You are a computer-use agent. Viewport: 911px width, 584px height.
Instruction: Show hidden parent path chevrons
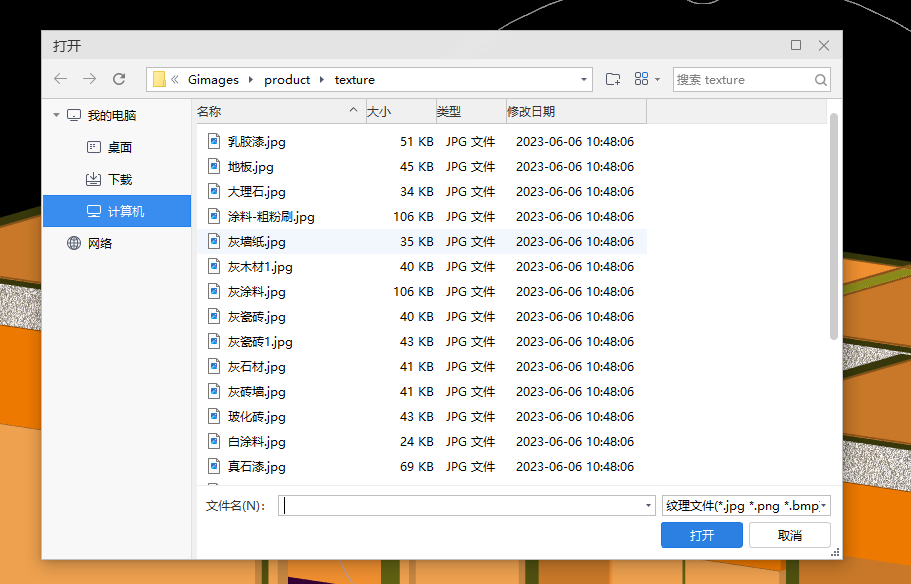[175, 80]
